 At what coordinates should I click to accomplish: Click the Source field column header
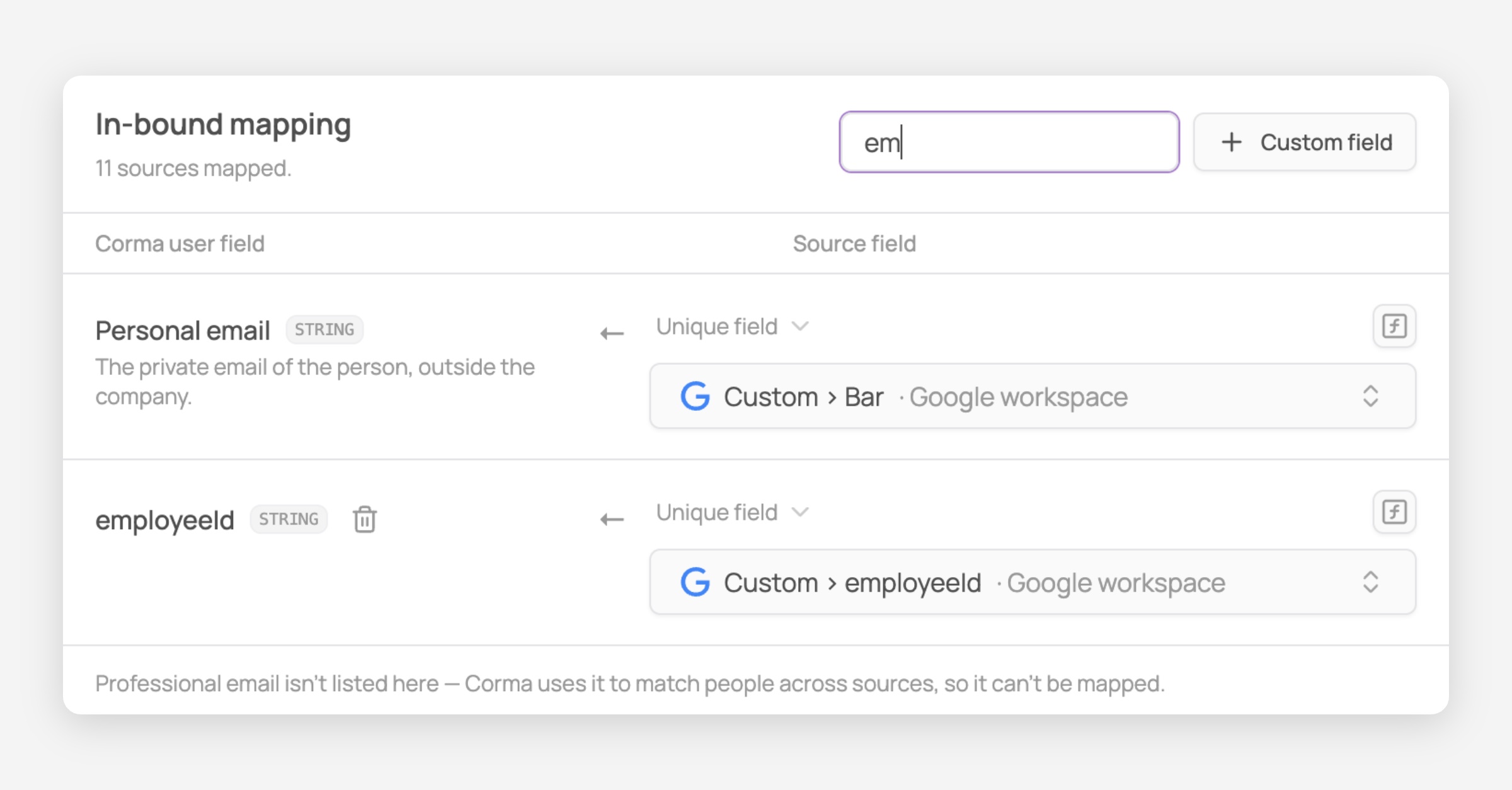click(x=854, y=244)
